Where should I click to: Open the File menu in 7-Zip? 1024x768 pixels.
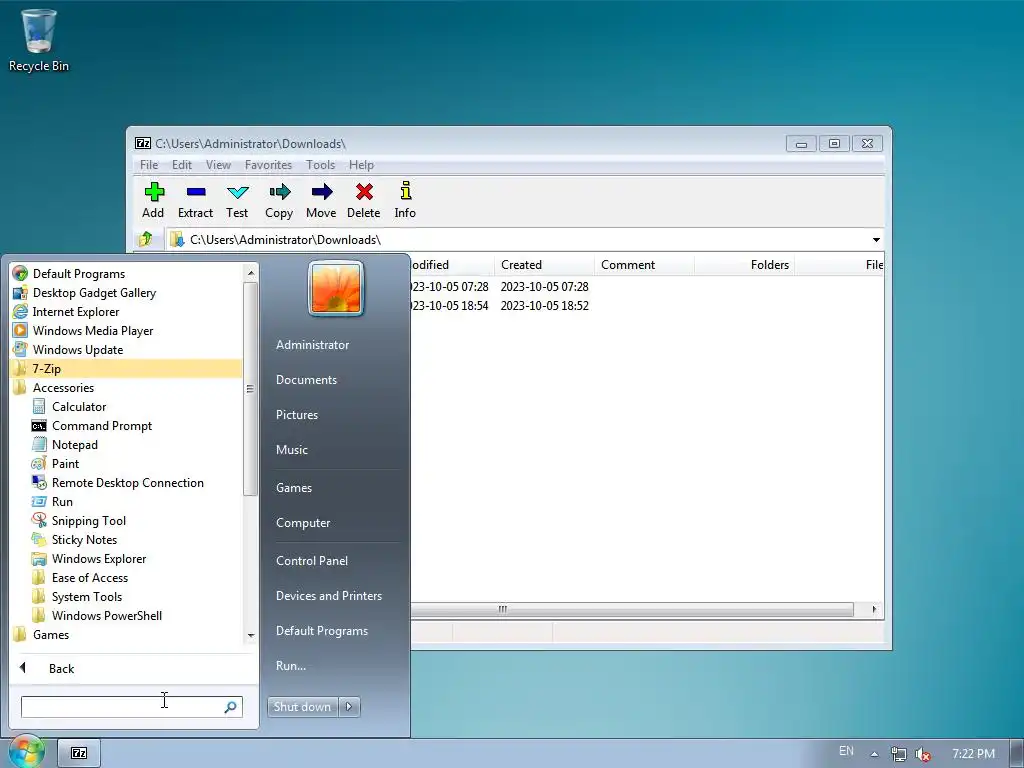(149, 165)
